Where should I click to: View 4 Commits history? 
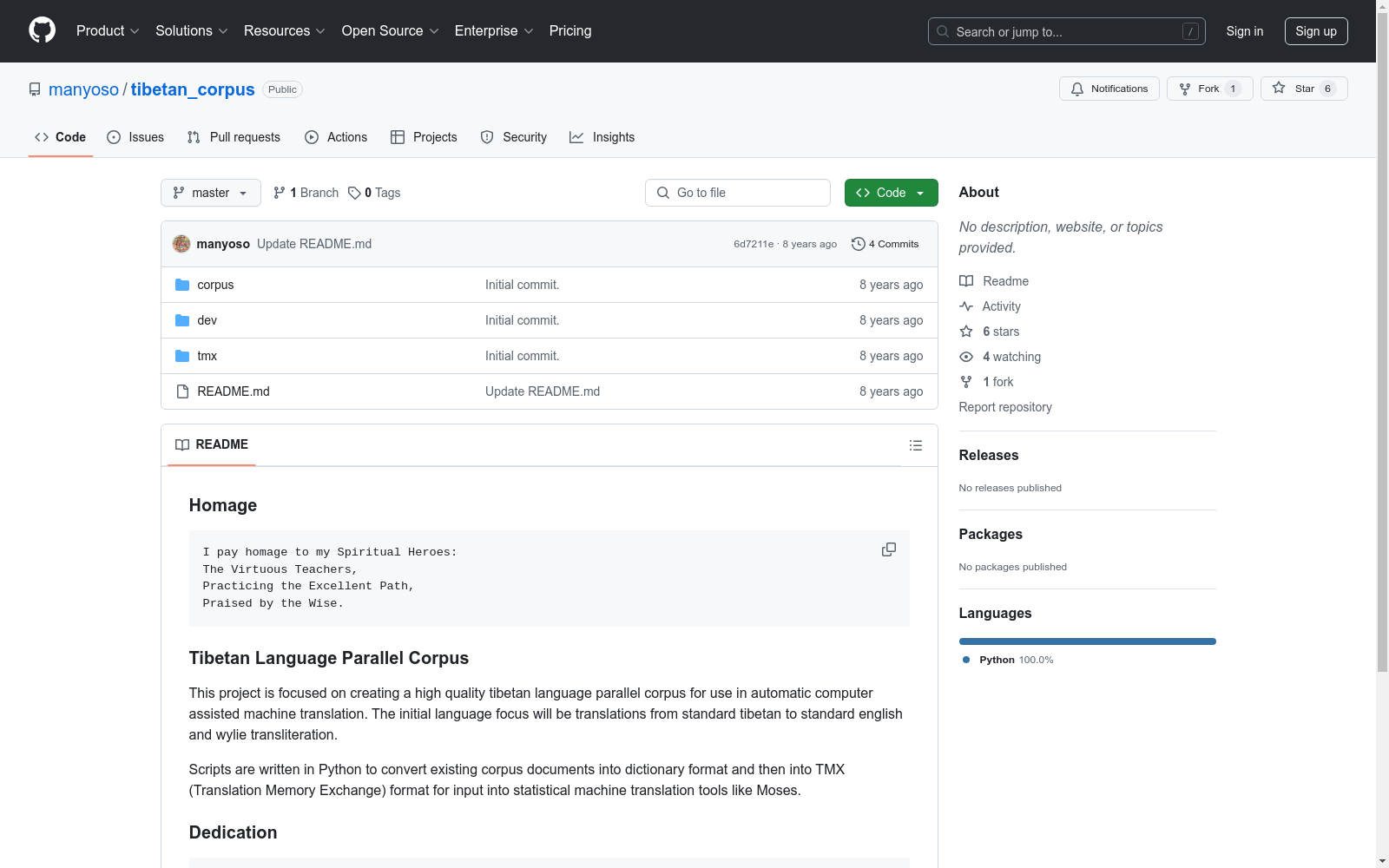pos(885,244)
